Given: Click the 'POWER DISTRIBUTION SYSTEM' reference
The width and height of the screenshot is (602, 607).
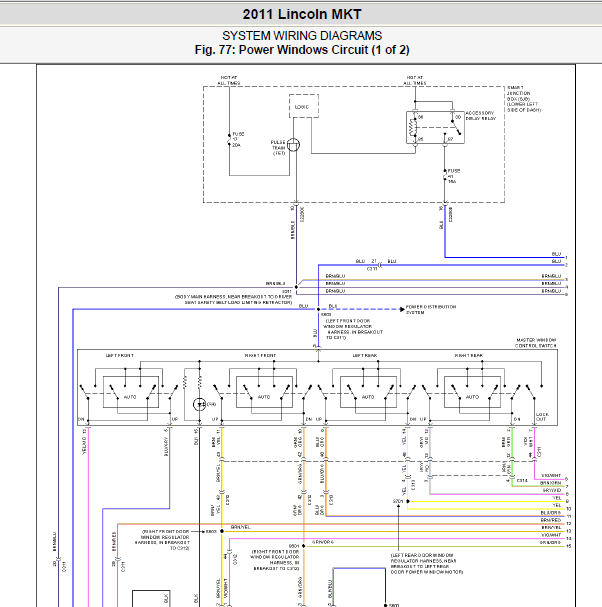Looking at the screenshot, I should 430,309.
